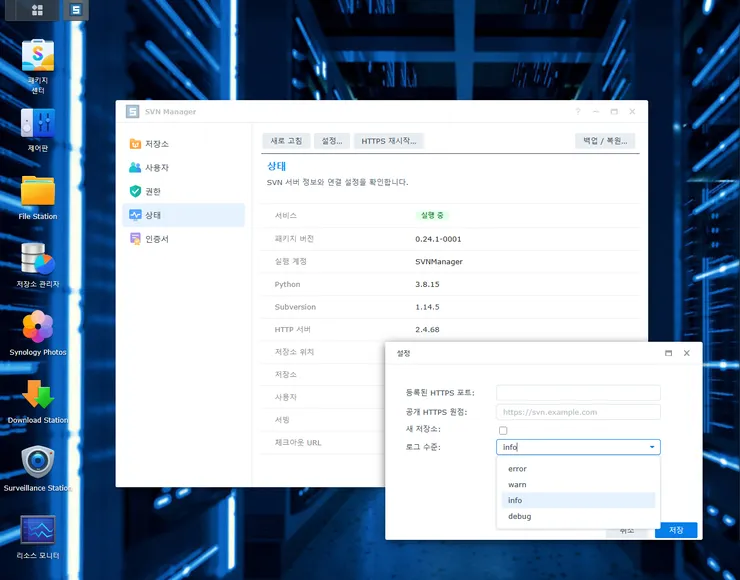Choose info from log level list
Image resolution: width=740 pixels, height=580 pixels.
coord(578,500)
